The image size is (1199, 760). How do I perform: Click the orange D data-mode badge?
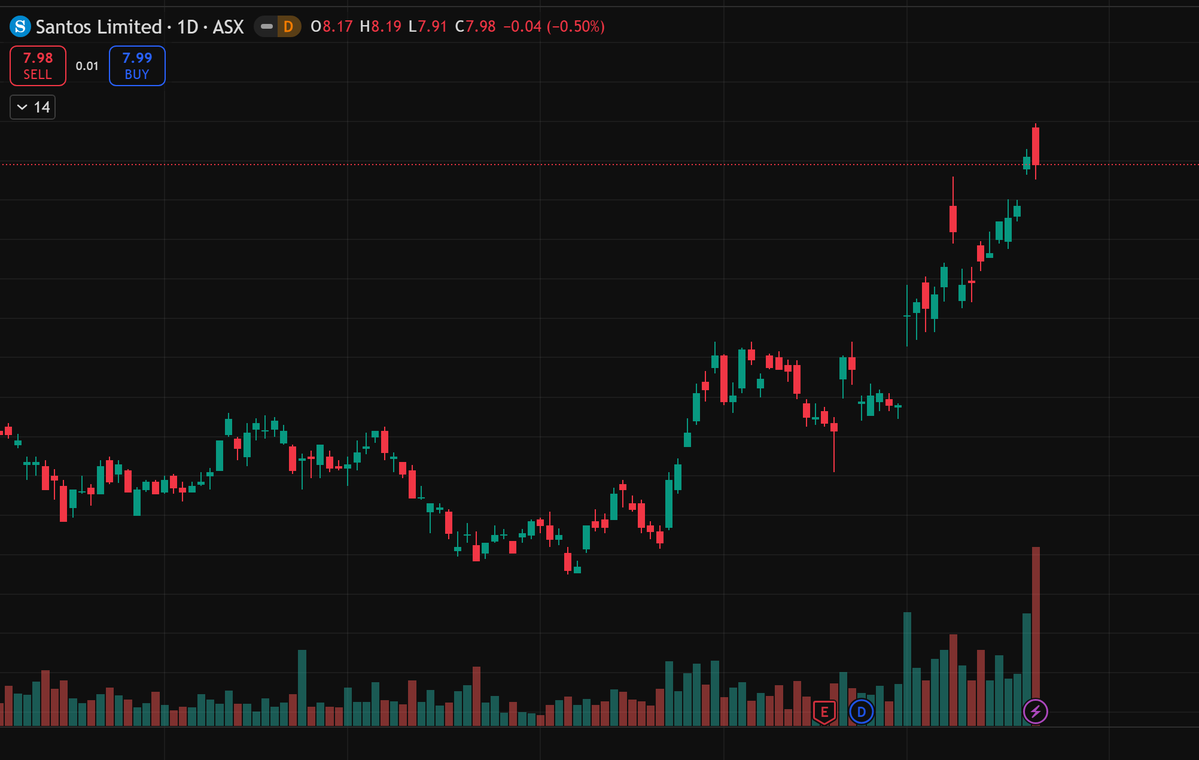(288, 27)
